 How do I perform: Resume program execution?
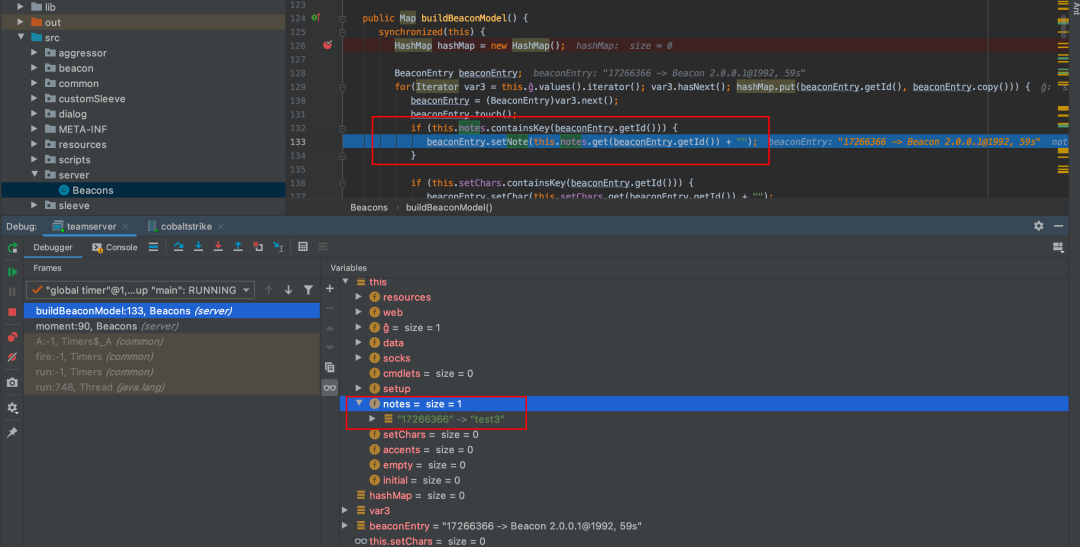coord(12,272)
